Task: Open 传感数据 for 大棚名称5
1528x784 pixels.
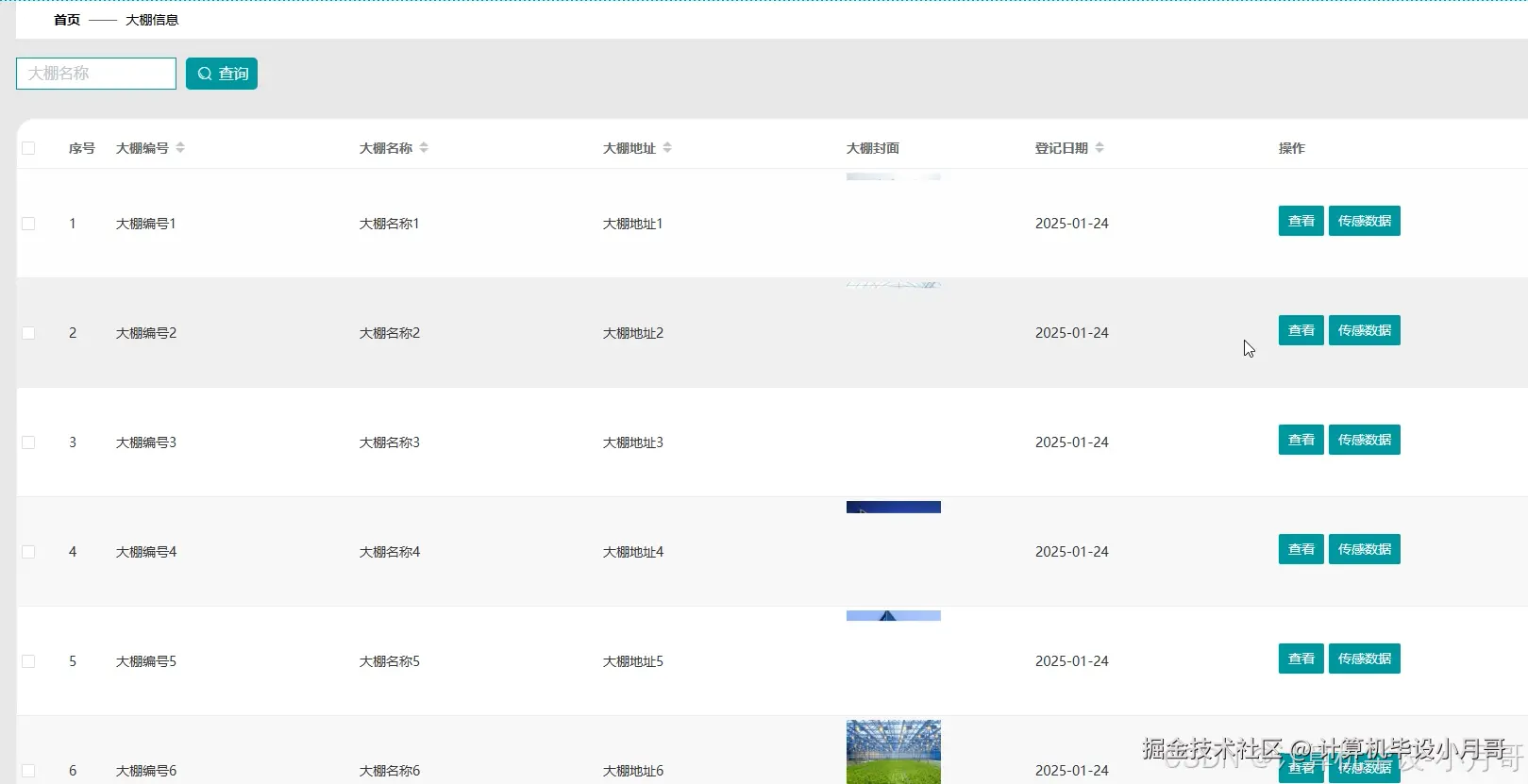Action: tap(1364, 659)
